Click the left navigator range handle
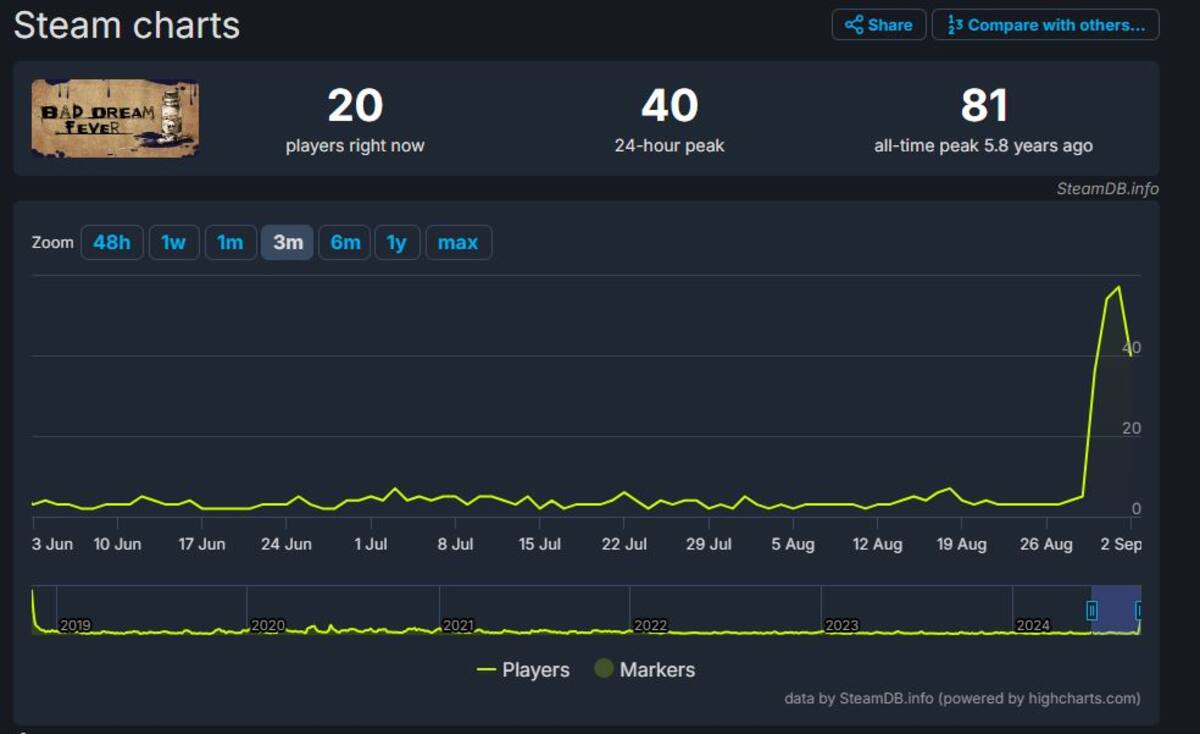1200x734 pixels. coord(1092,610)
